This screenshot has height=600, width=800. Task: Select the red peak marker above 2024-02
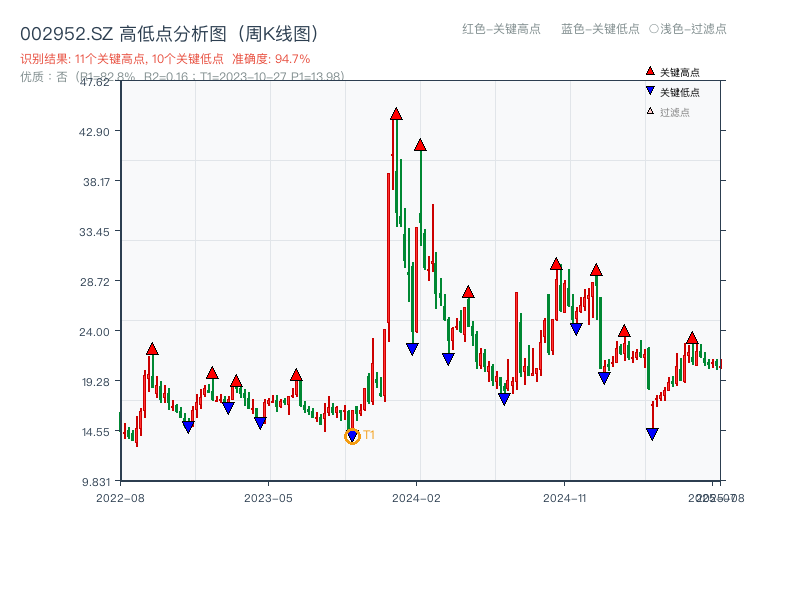[x=420, y=145]
